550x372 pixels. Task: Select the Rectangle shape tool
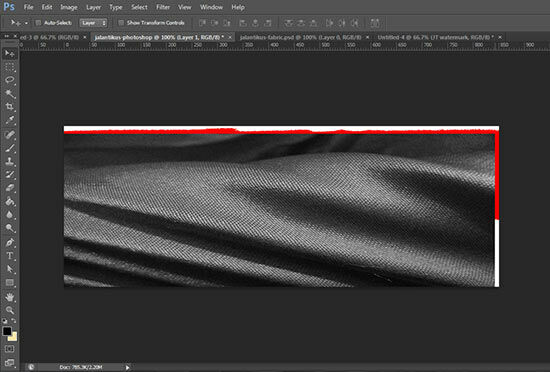(x=9, y=282)
